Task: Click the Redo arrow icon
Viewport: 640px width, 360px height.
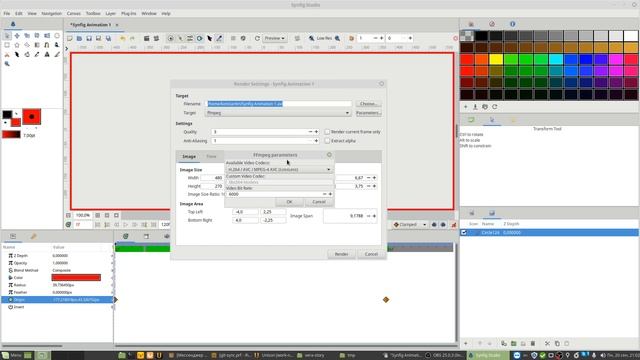Action: click(x=132, y=38)
